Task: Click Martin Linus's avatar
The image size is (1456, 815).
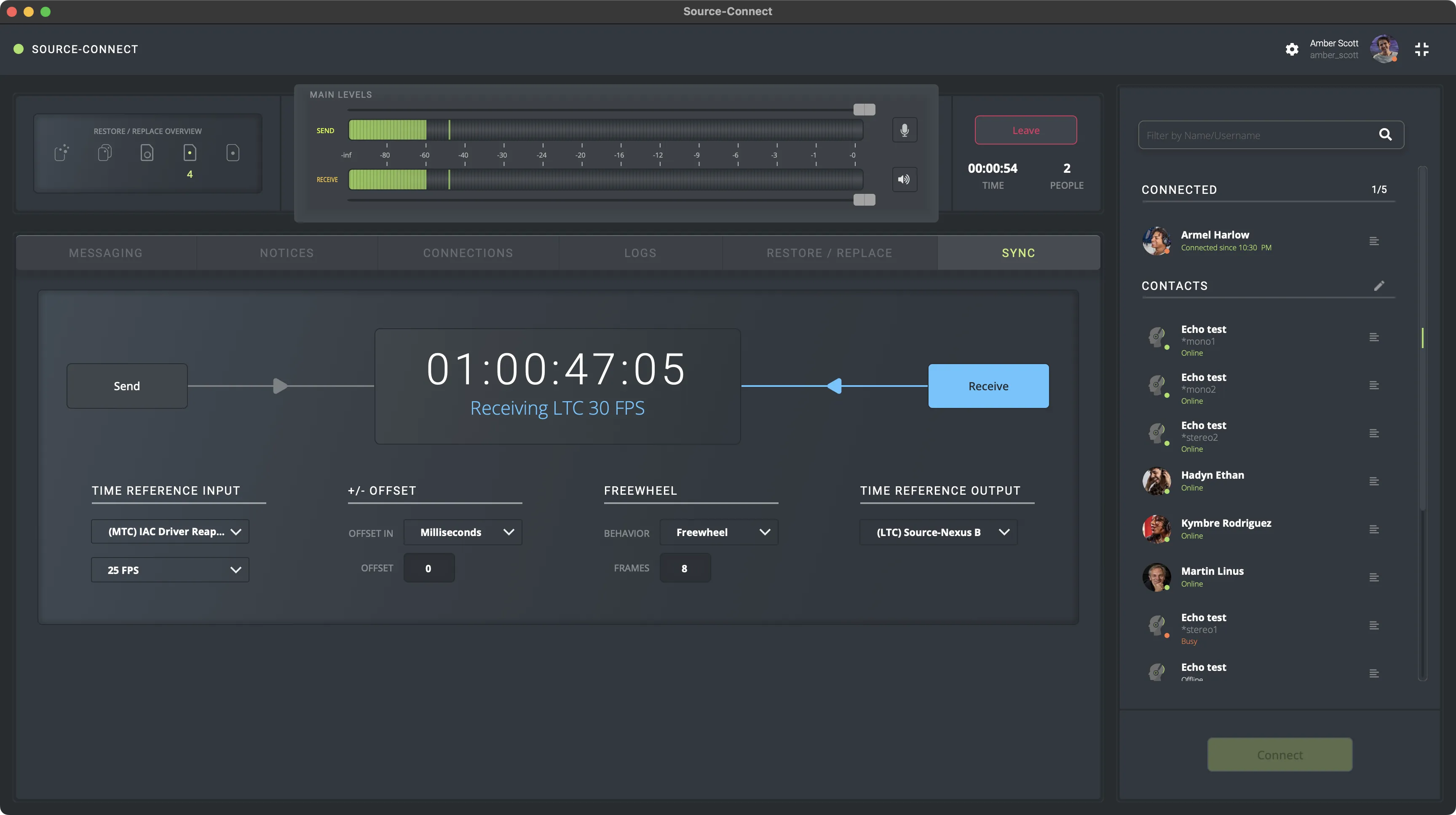Action: pos(1156,578)
